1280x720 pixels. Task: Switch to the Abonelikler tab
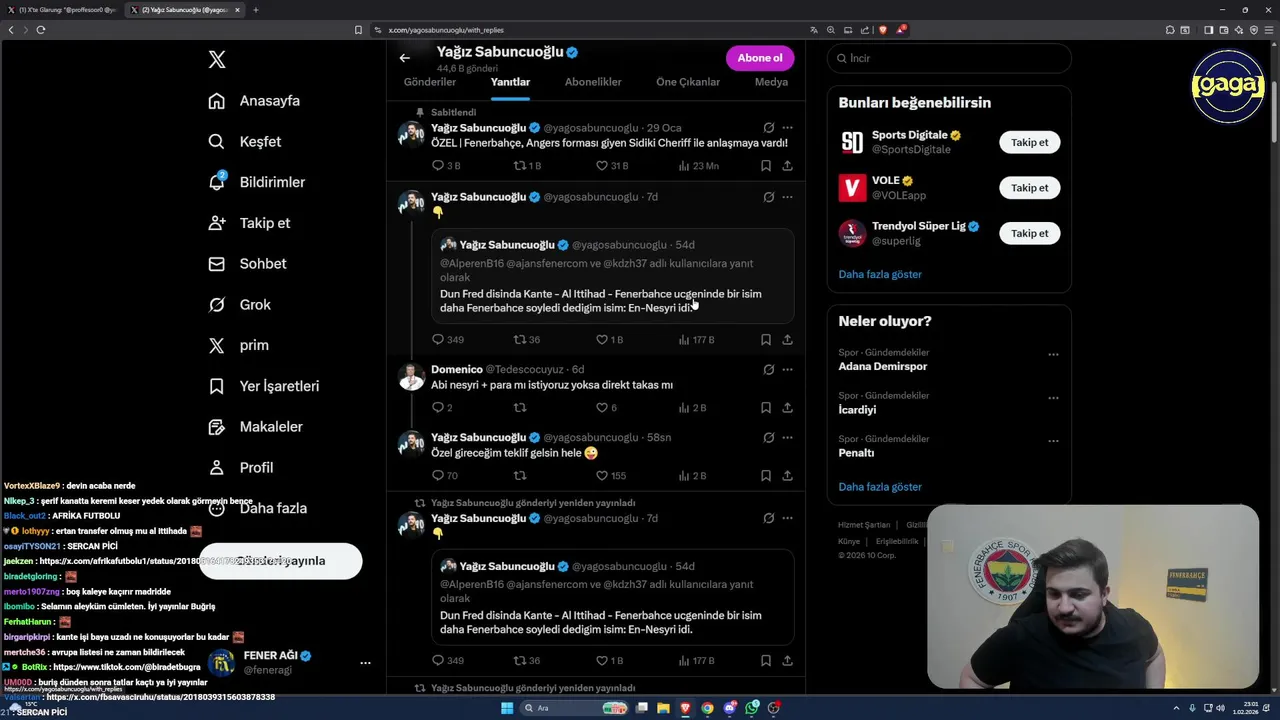pos(593,82)
